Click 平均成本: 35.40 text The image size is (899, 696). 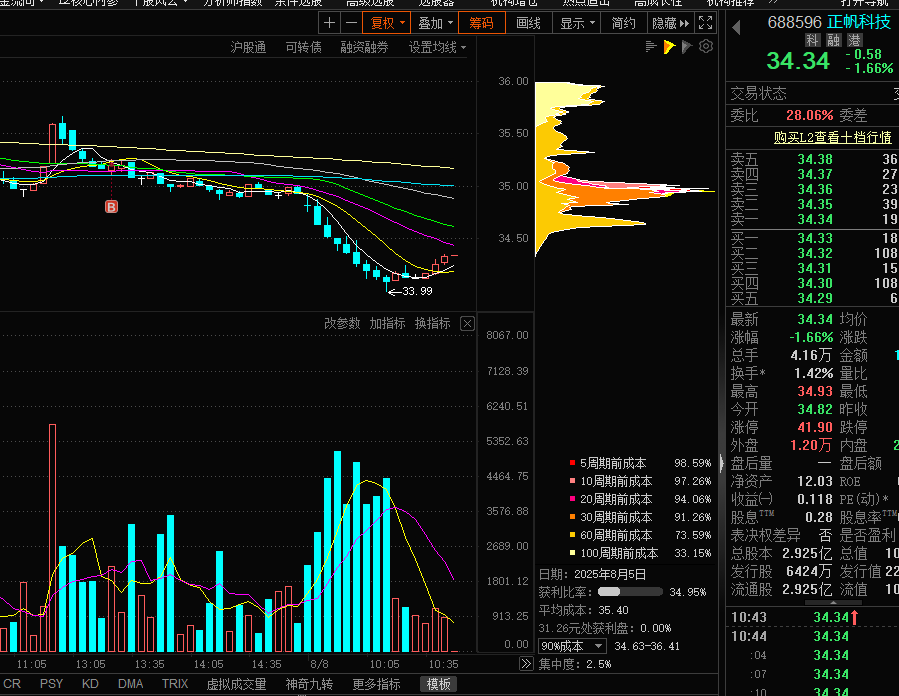(x=584, y=610)
